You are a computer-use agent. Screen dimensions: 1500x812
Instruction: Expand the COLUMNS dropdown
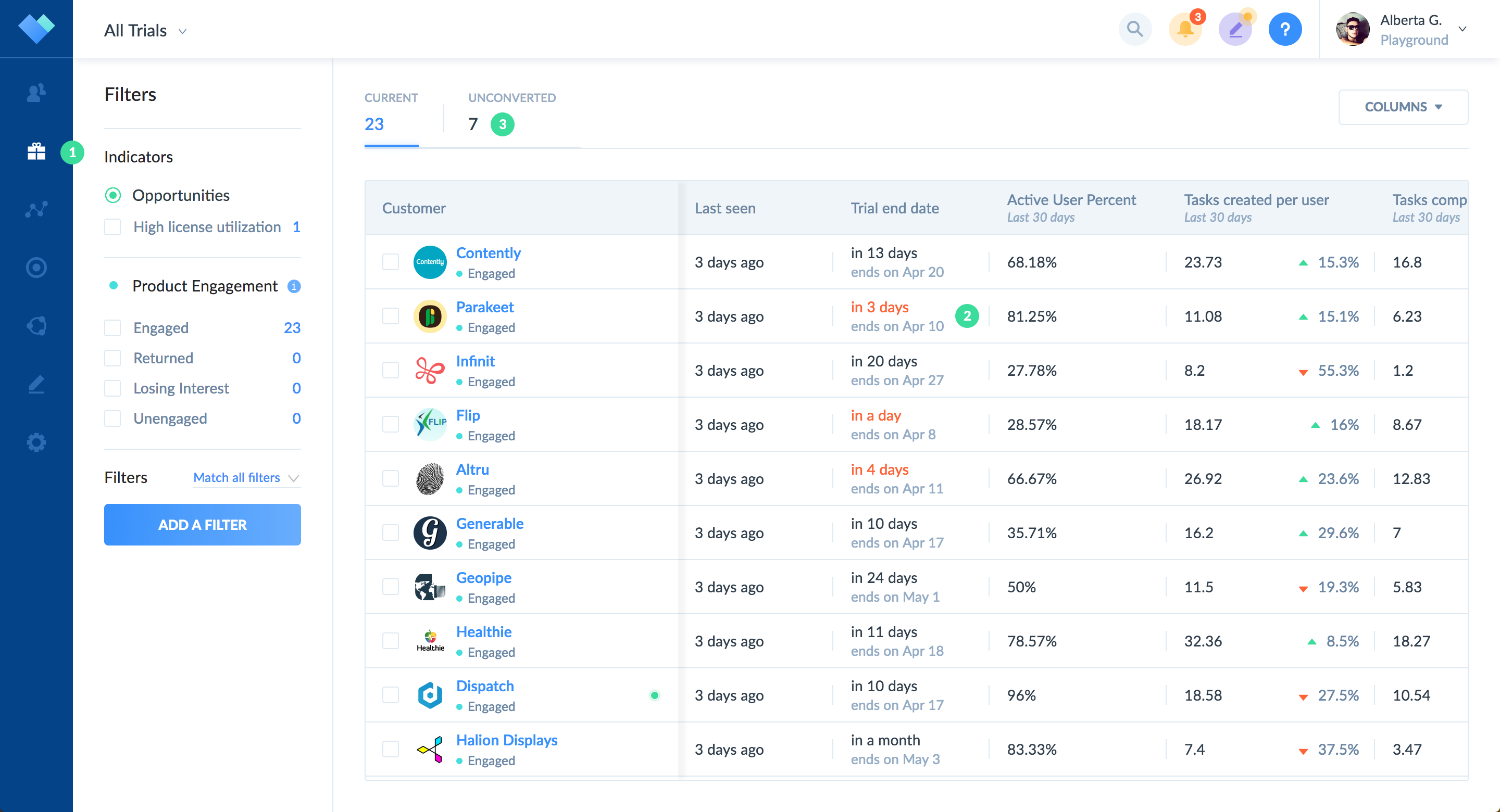click(1403, 107)
